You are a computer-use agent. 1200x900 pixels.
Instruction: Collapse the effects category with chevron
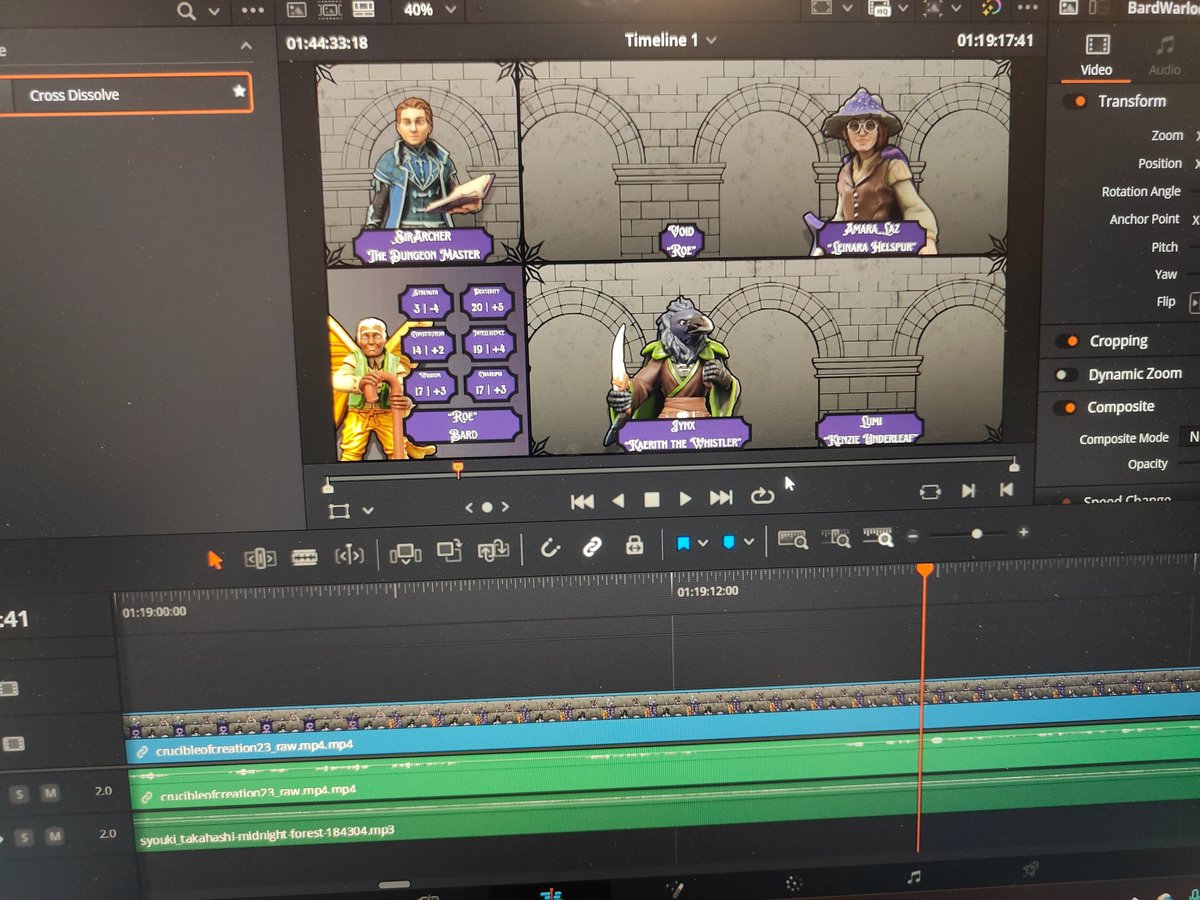[x=246, y=46]
